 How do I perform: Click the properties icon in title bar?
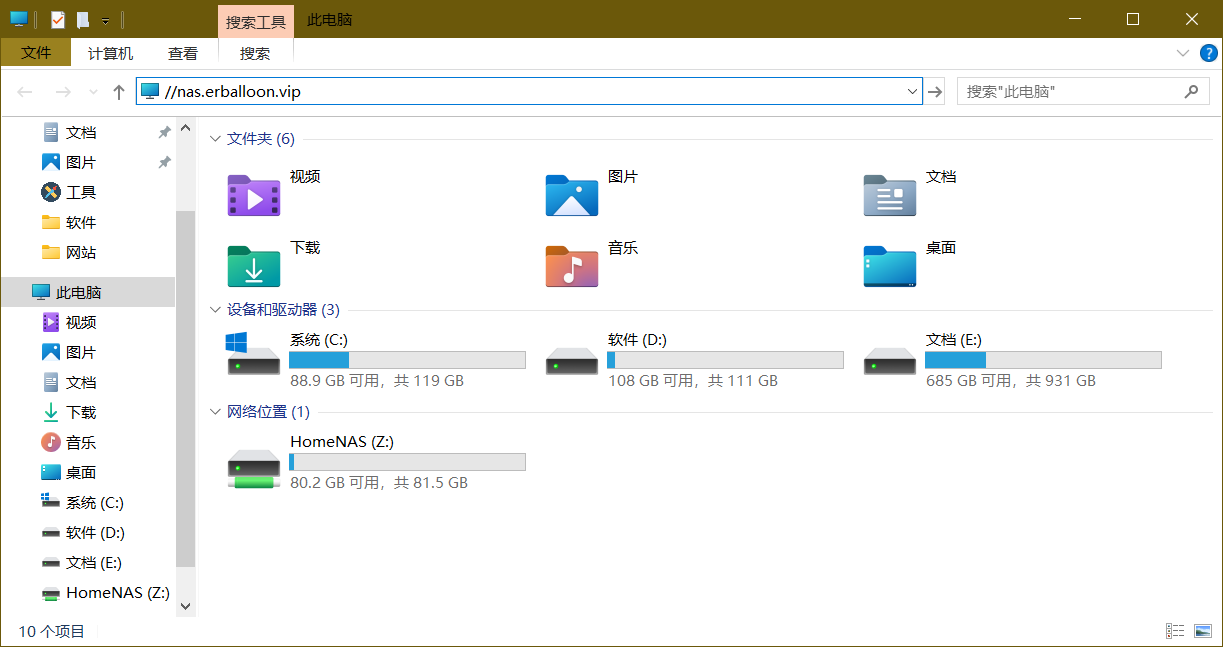click(x=58, y=19)
